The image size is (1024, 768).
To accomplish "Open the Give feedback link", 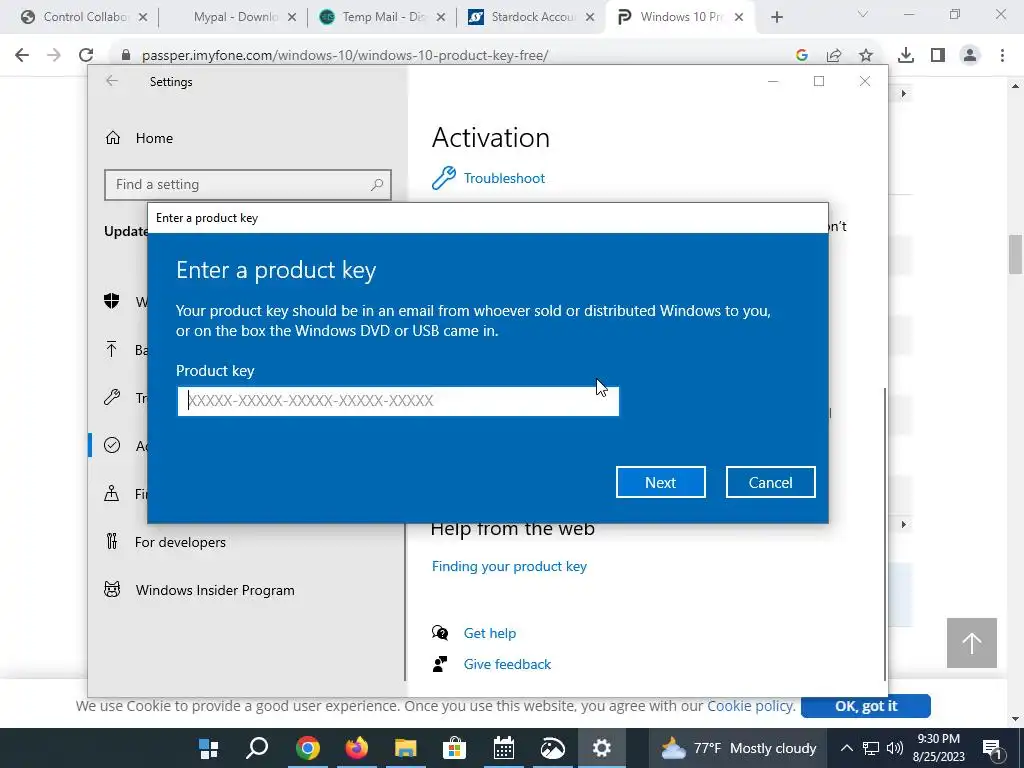I will coord(507,664).
